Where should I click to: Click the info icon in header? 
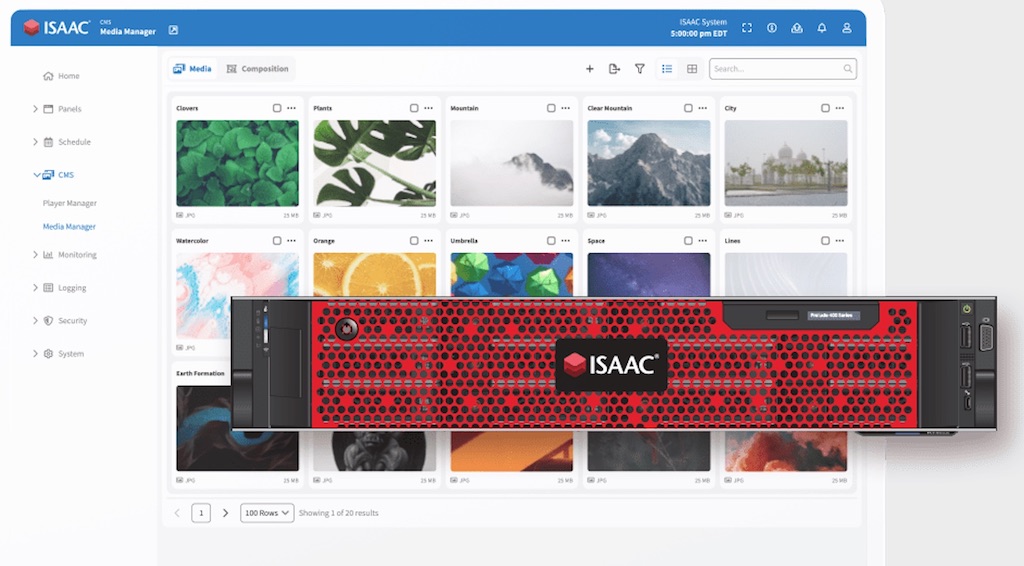772,28
